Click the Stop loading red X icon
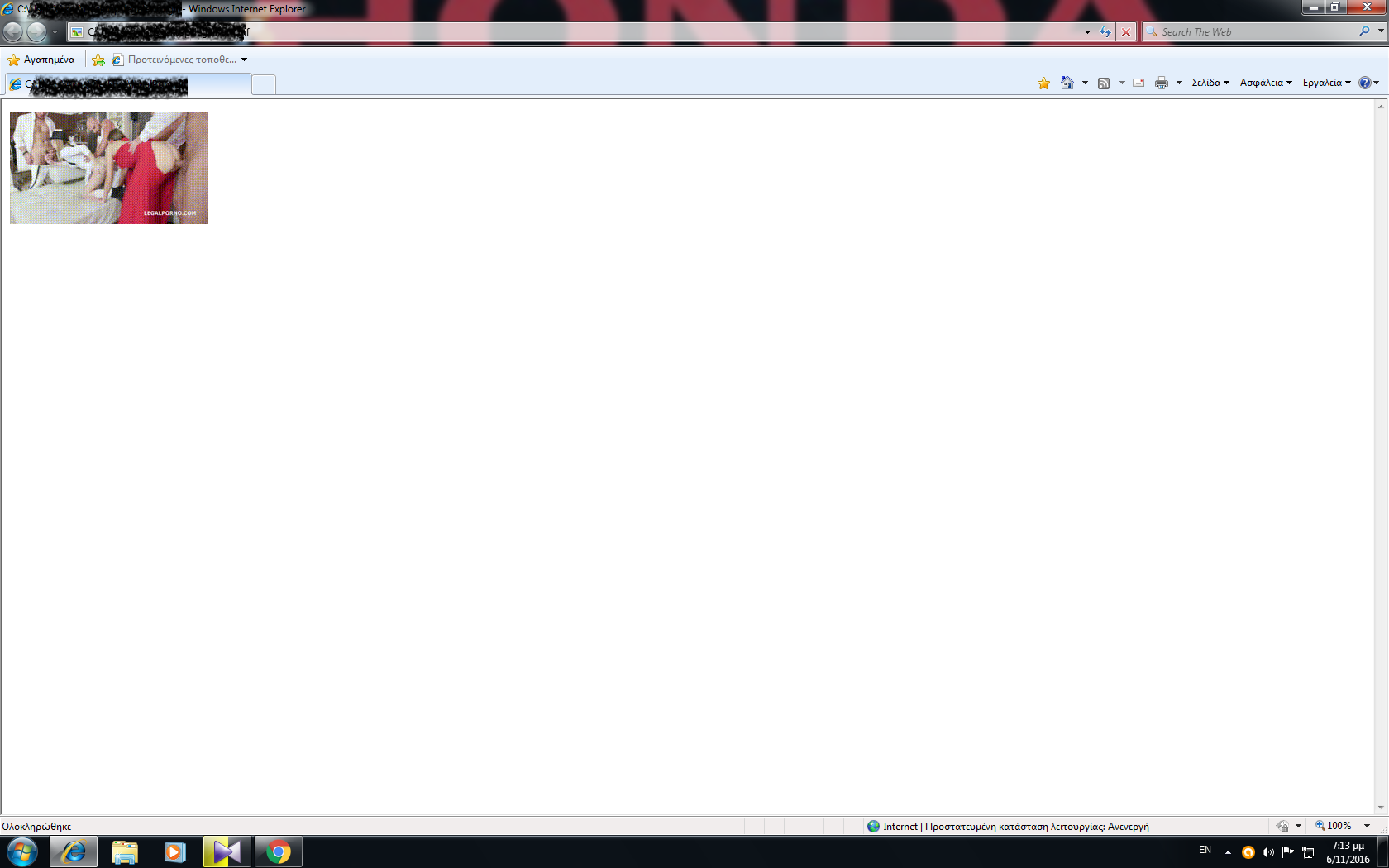The width and height of the screenshot is (1389, 868). [x=1125, y=32]
